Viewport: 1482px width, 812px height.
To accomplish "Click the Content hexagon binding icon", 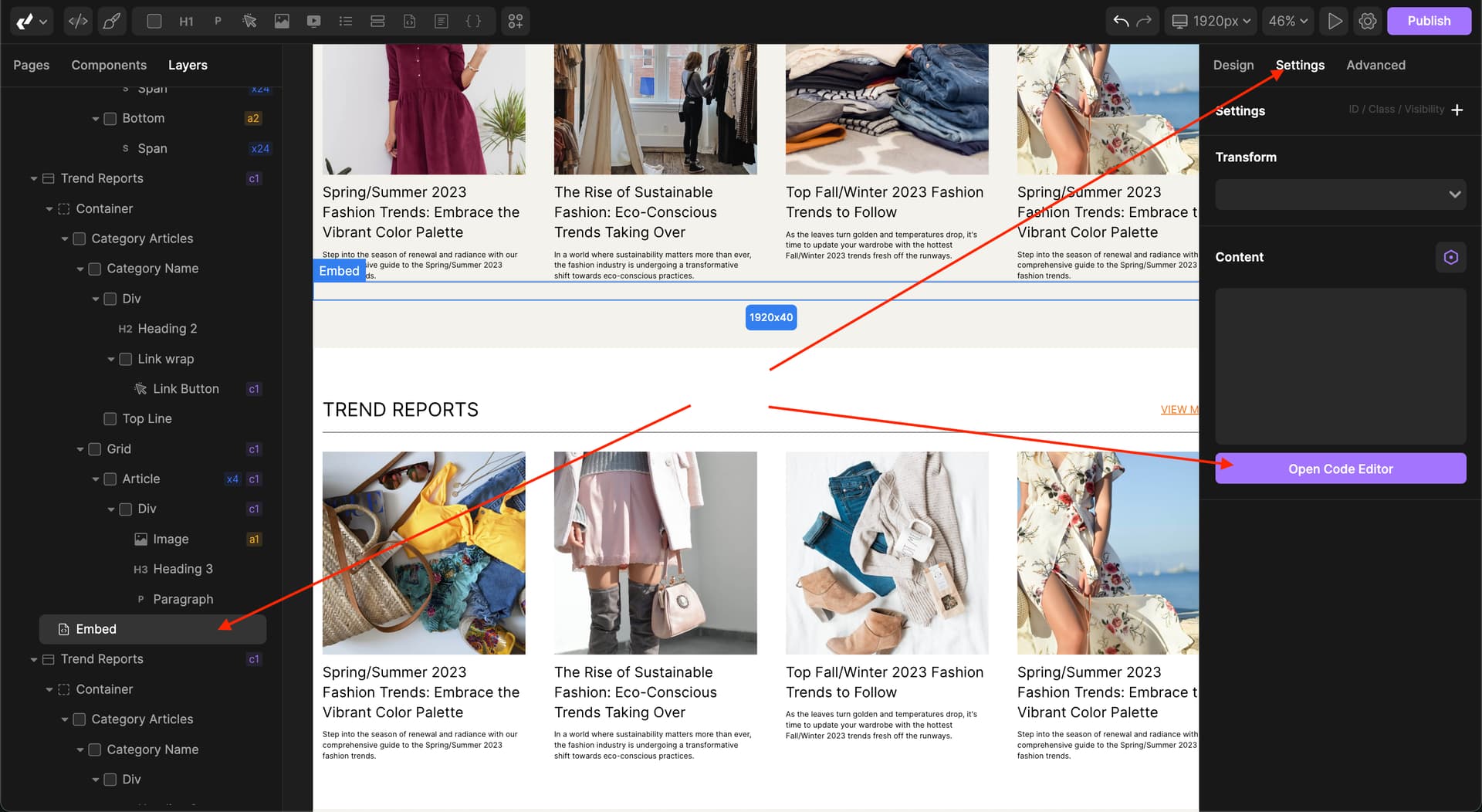I will tap(1450, 257).
